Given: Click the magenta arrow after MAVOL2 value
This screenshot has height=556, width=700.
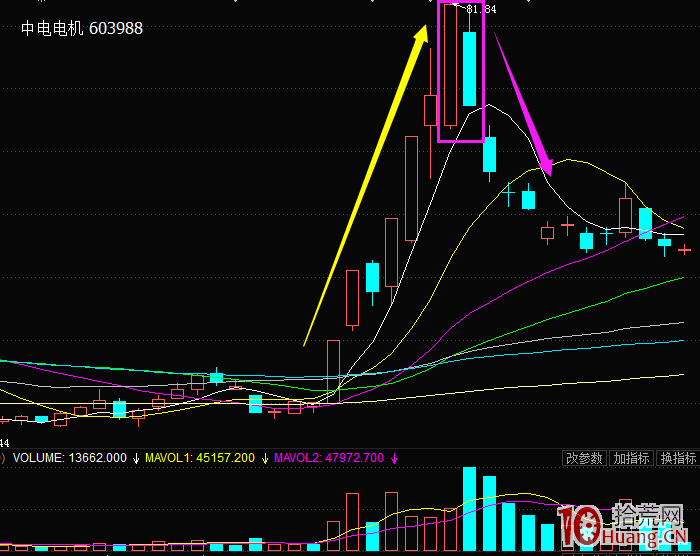Looking at the screenshot, I should coord(394,458).
